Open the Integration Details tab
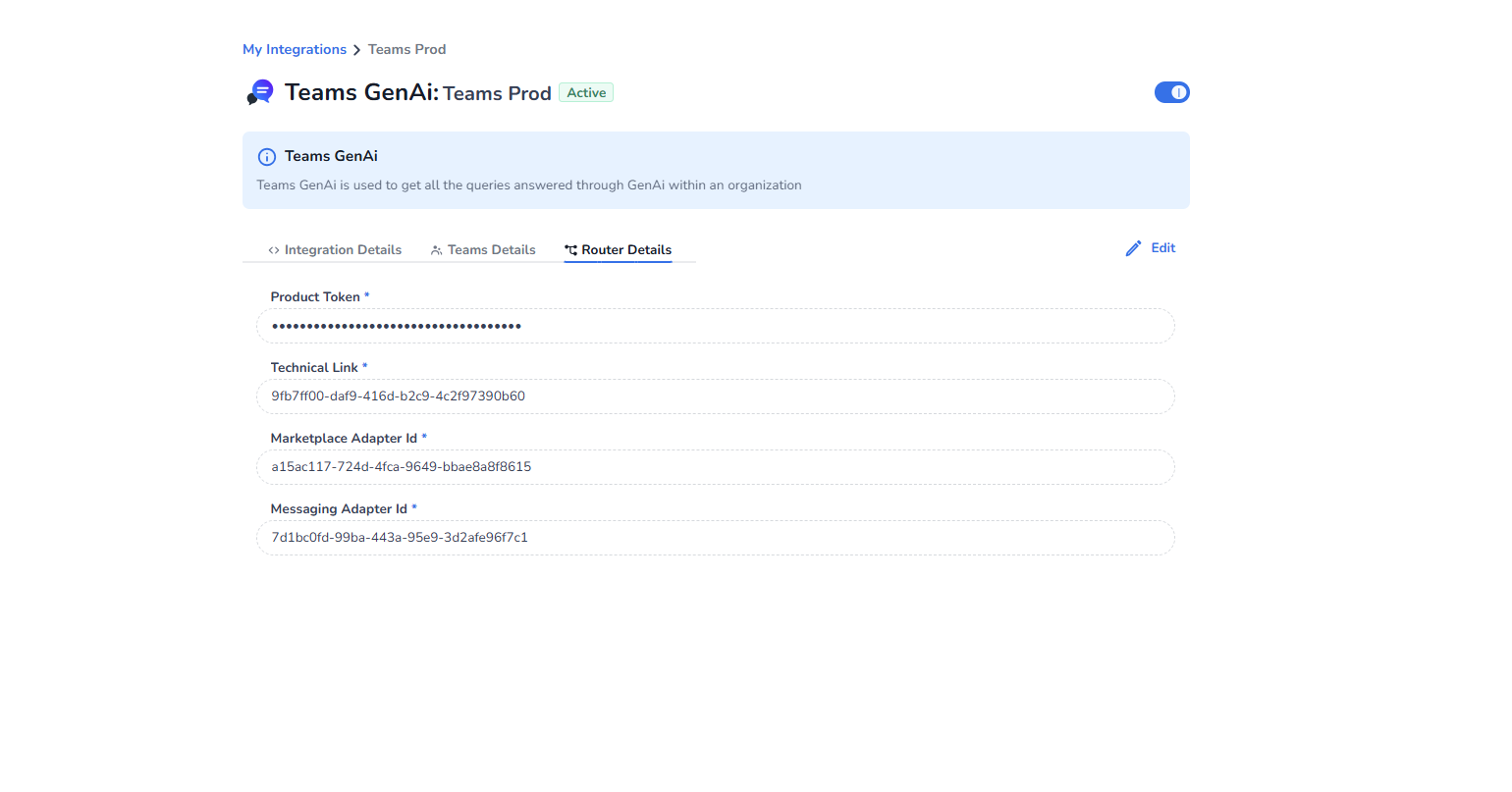Screen dimensions: 1512x792 point(335,250)
